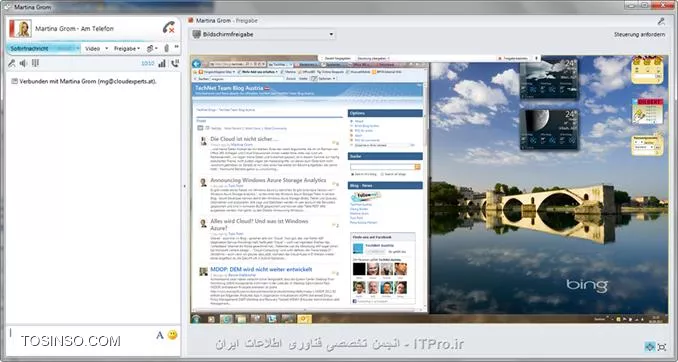Click the Follow me badge under Blog - News

click(x=366, y=196)
